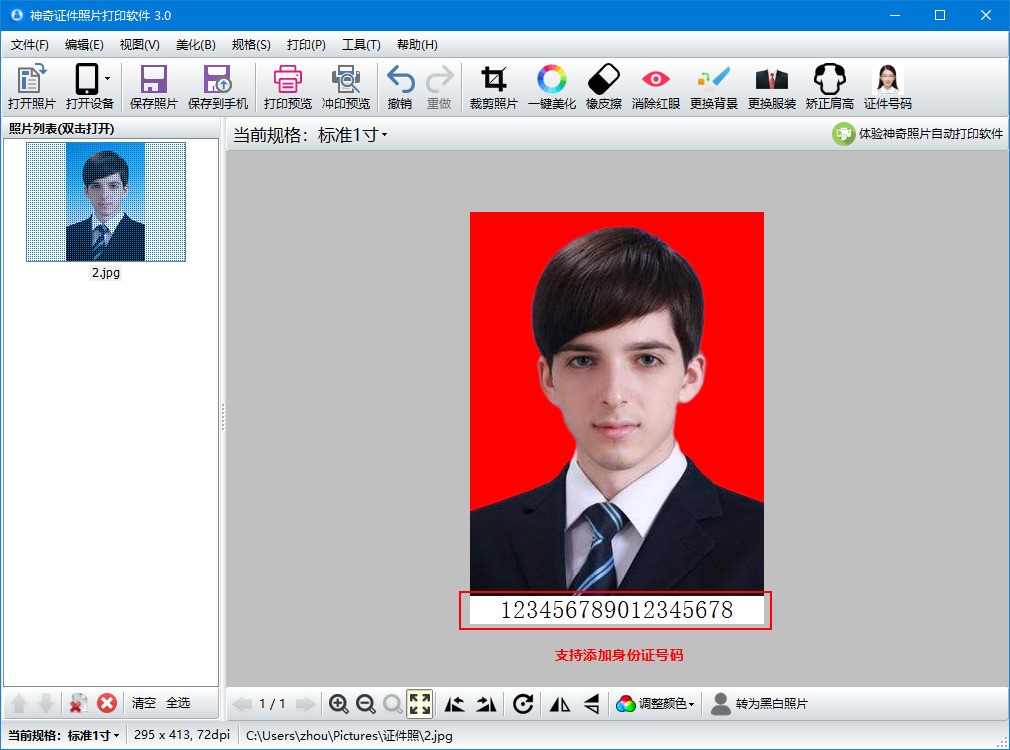Viewport: 1010px width, 750px height.
Task: Click the zoom in magnifier button
Action: (339, 704)
